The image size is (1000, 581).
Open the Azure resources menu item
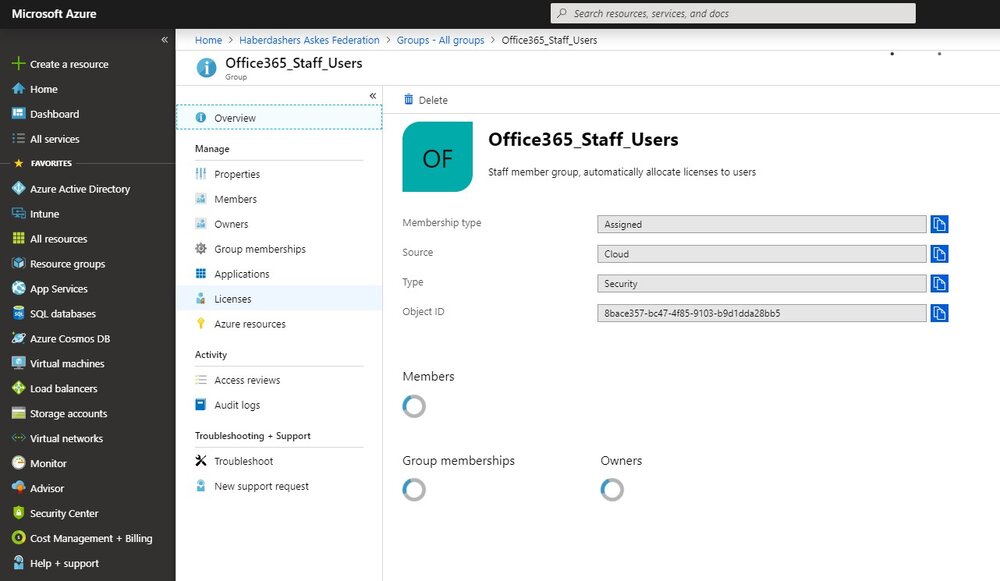[279, 324]
